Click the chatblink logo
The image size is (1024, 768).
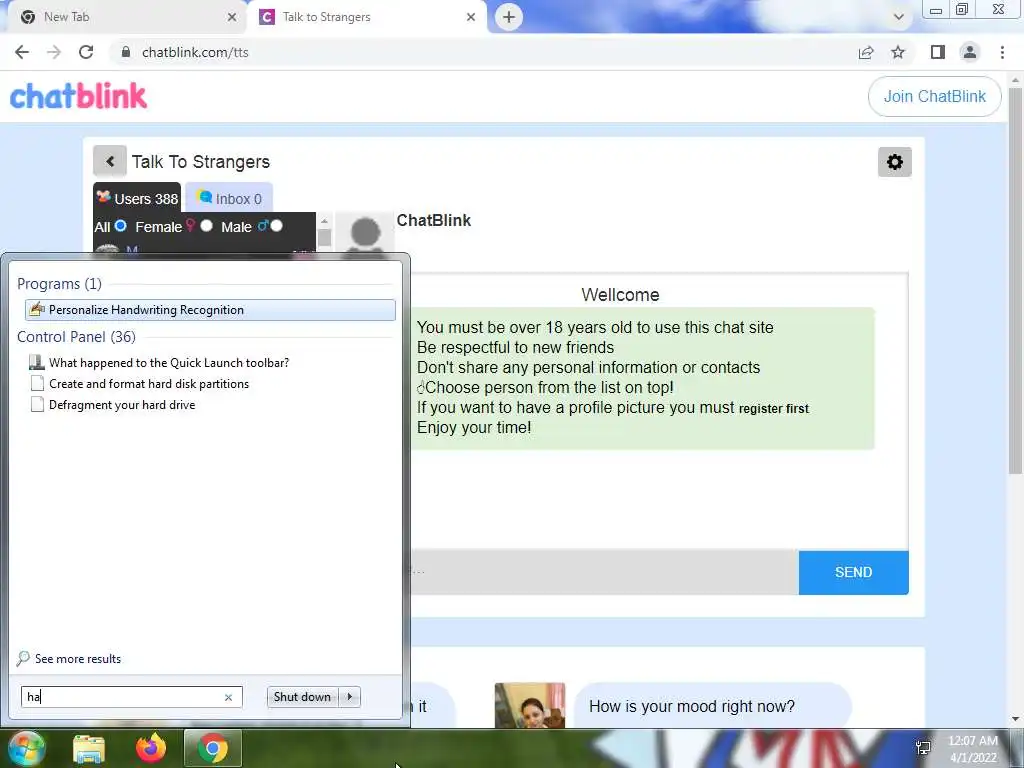pyautogui.click(x=78, y=96)
